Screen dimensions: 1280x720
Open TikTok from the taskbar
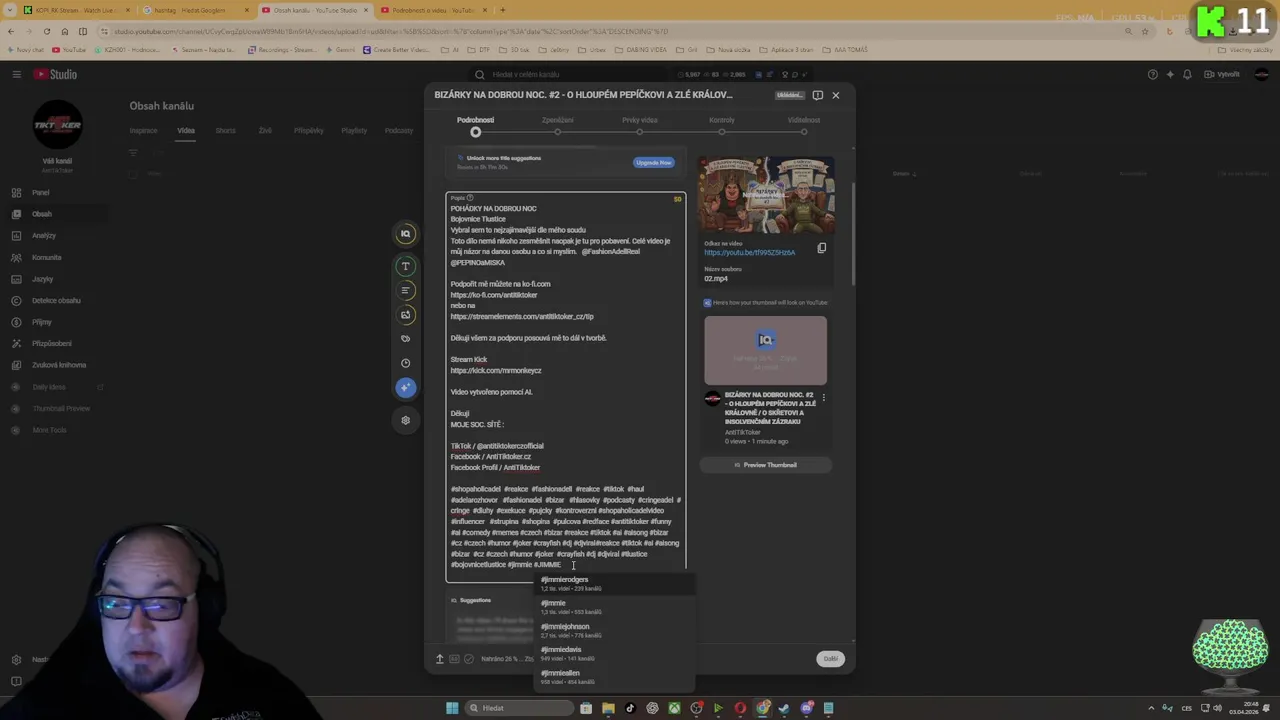(630, 708)
